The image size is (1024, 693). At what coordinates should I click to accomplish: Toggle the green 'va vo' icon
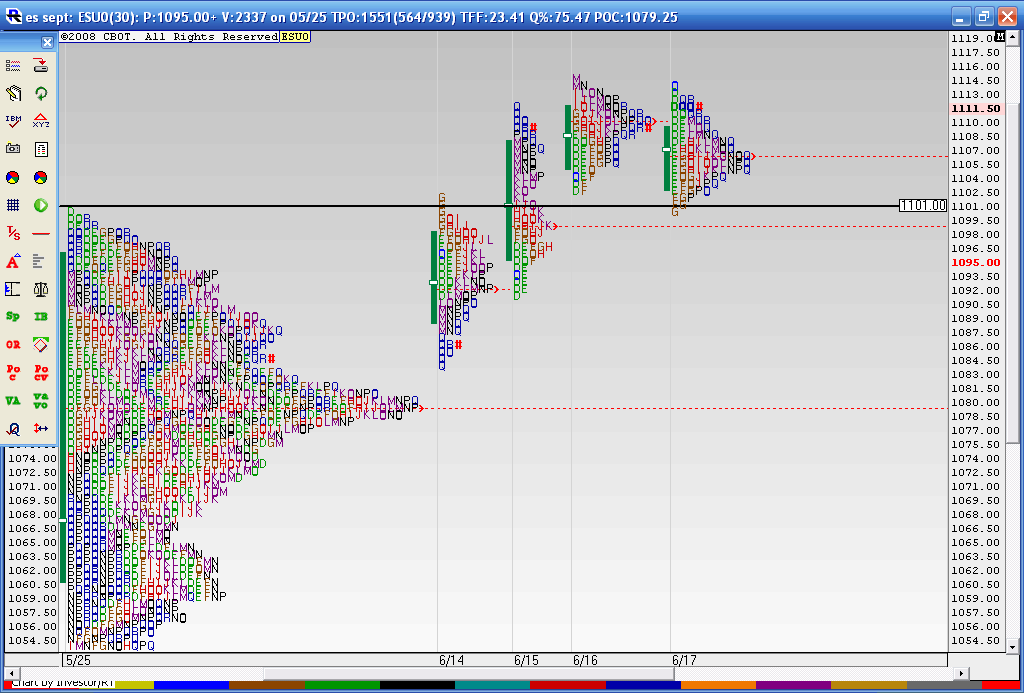tap(40, 400)
